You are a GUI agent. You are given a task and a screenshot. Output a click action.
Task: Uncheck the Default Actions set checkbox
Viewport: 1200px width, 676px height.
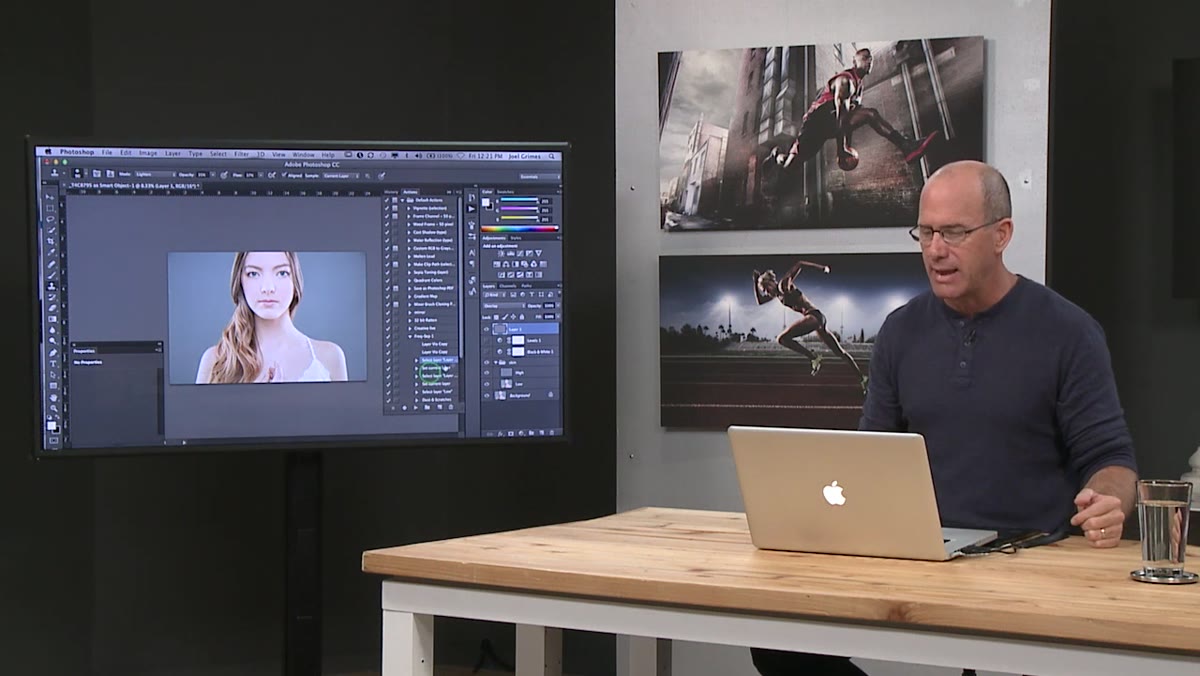387,200
